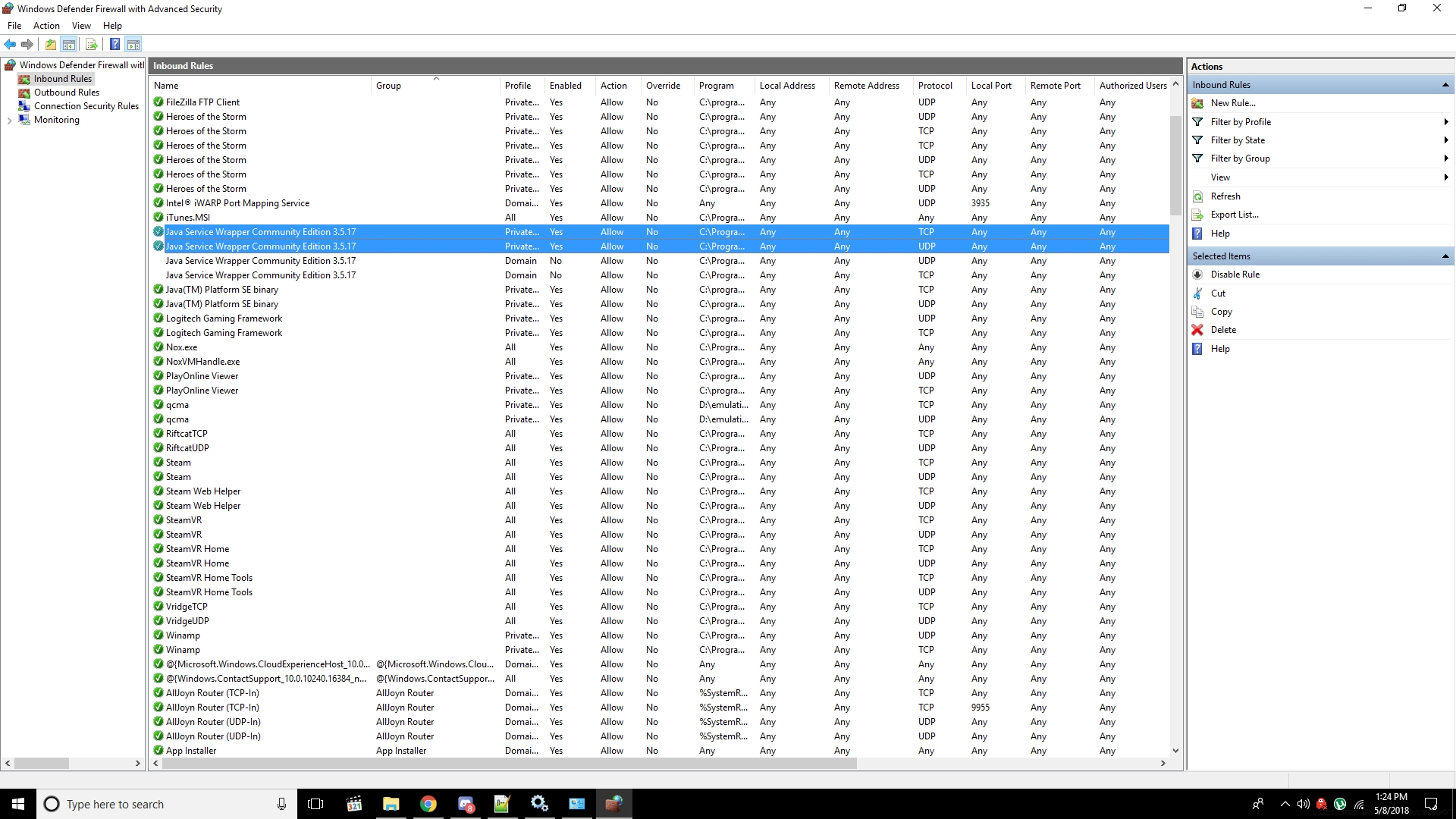Click the taskbar search box
Viewport: 1456px width, 819px height.
pos(167,804)
